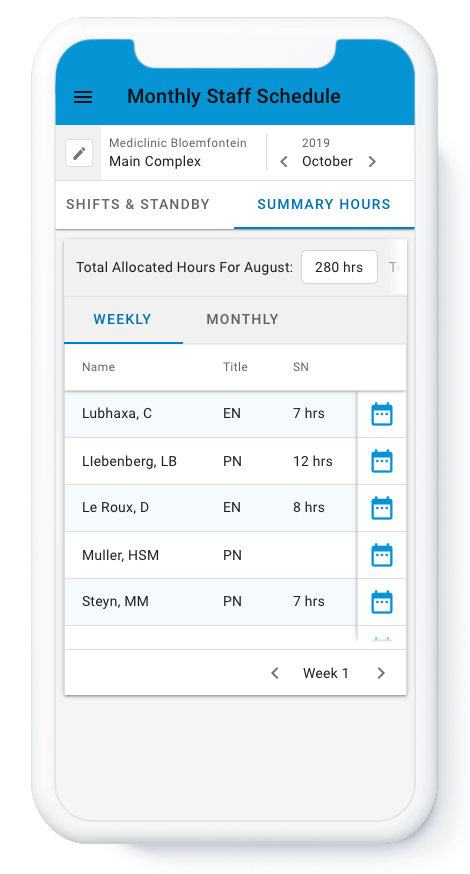Click Mediclinic Bloemfontein Main Complex location
This screenshot has height=874, width=470.
[x=178, y=153]
